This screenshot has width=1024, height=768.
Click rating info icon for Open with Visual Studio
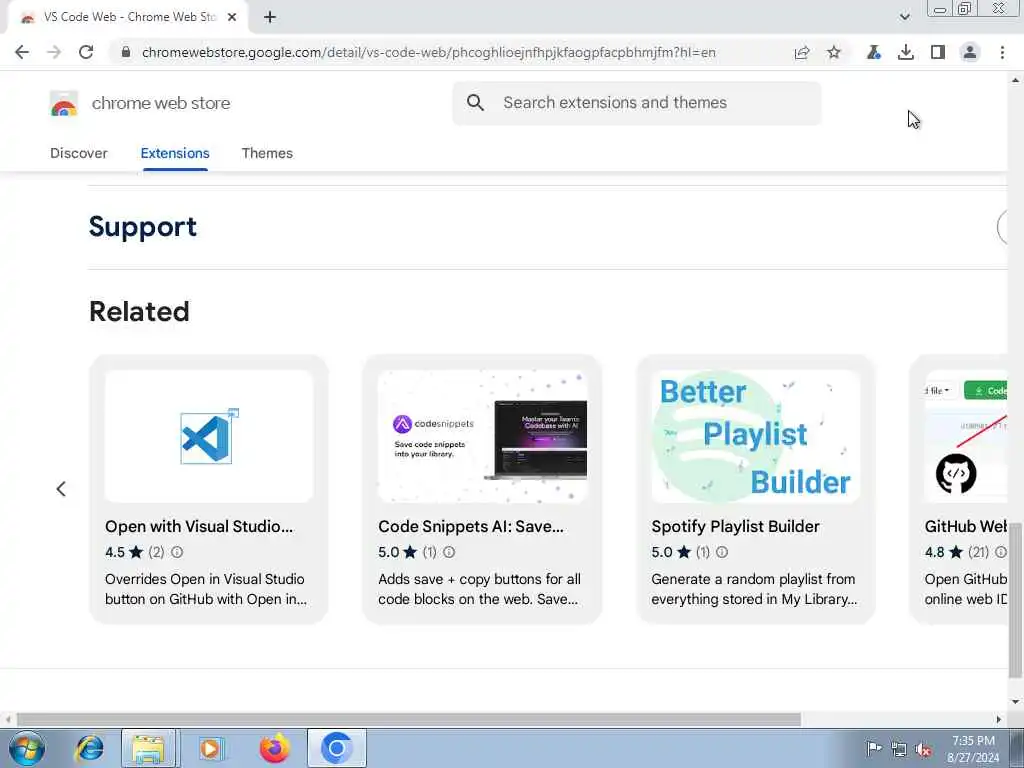click(177, 552)
